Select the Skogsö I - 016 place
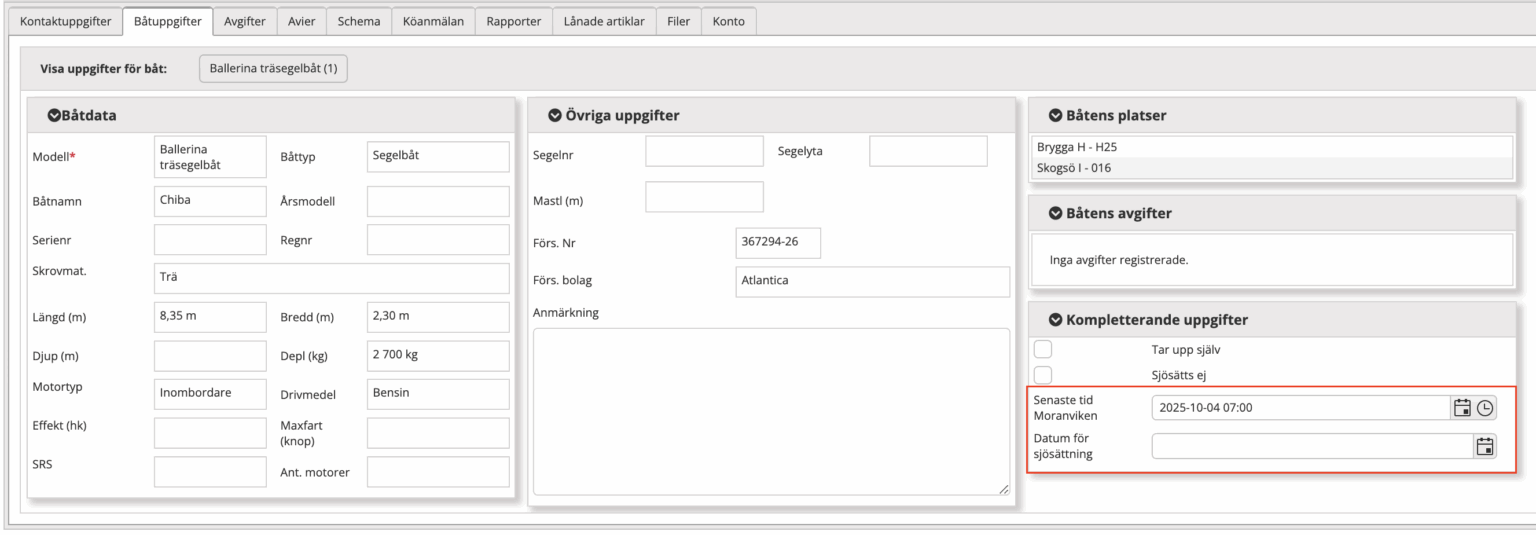Screen dimensions: 1536x535 coord(1270,168)
